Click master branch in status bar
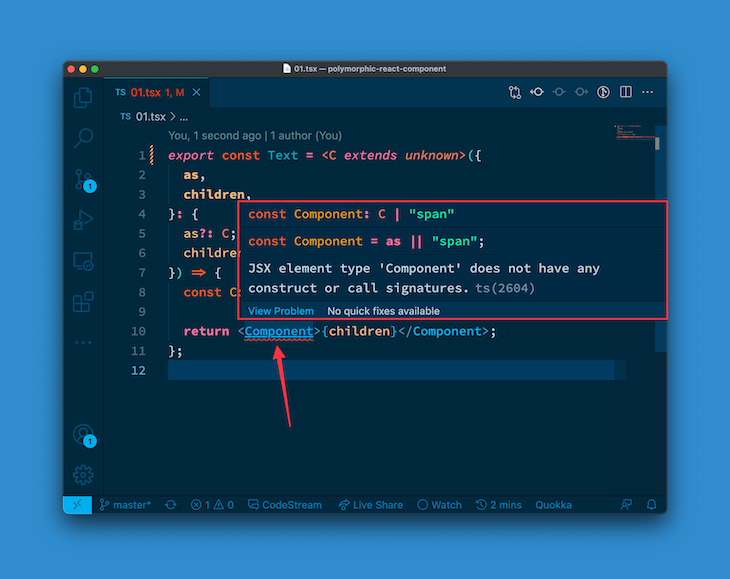The width and height of the screenshot is (730, 579). 125,505
